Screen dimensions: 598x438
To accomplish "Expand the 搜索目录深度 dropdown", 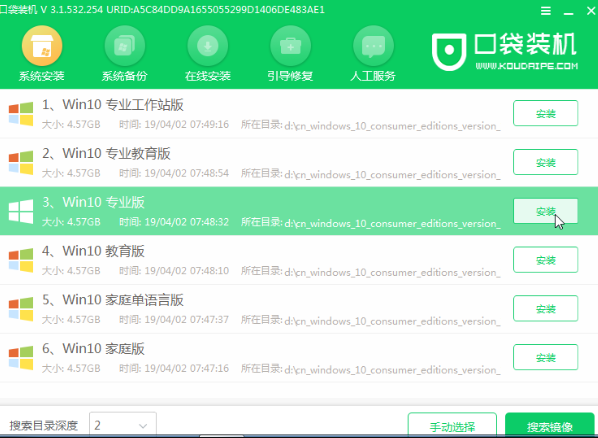I will 123,425.
